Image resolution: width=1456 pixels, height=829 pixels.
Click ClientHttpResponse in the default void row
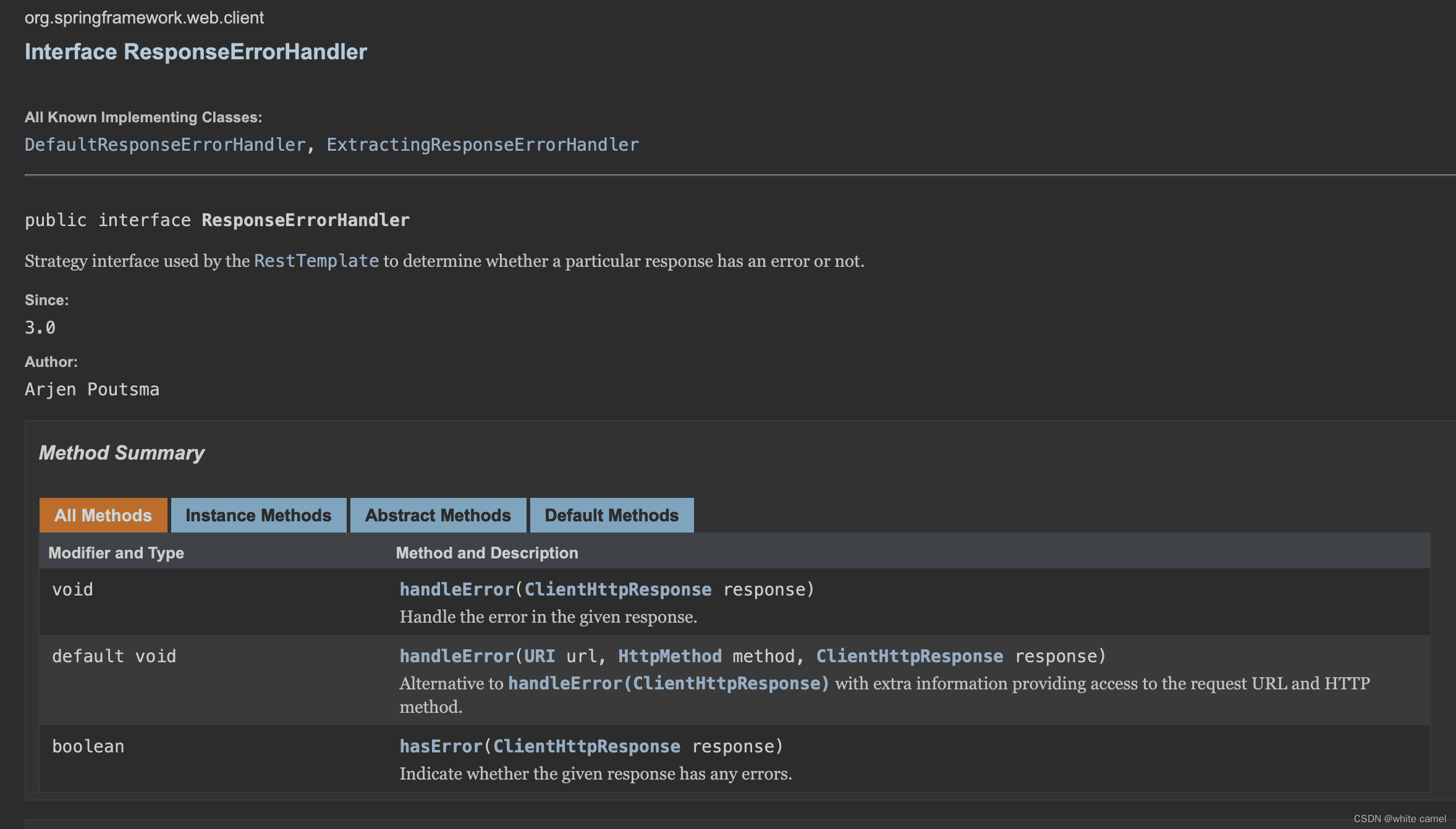click(909, 656)
